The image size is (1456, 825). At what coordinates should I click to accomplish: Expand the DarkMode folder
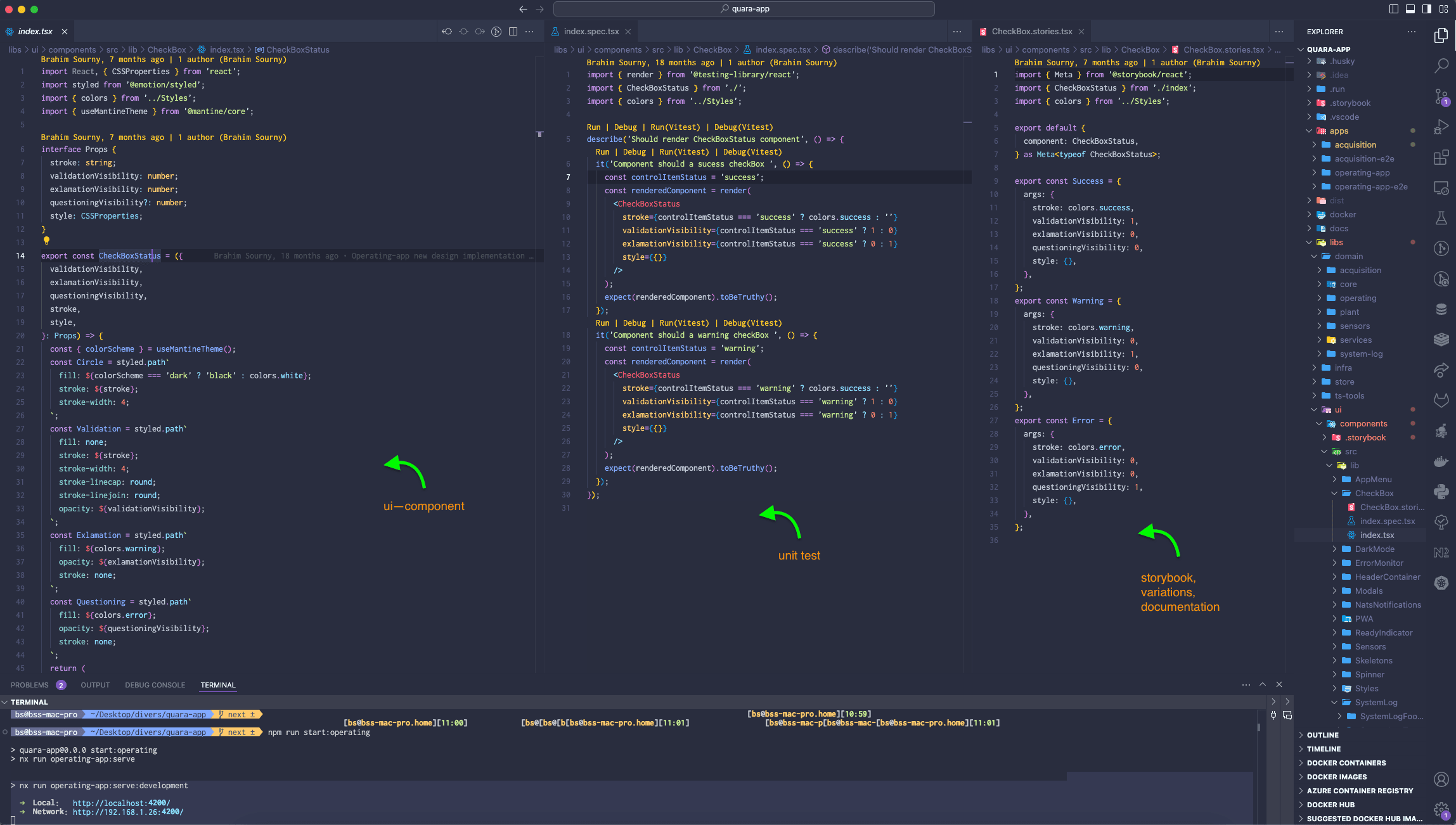1374,549
